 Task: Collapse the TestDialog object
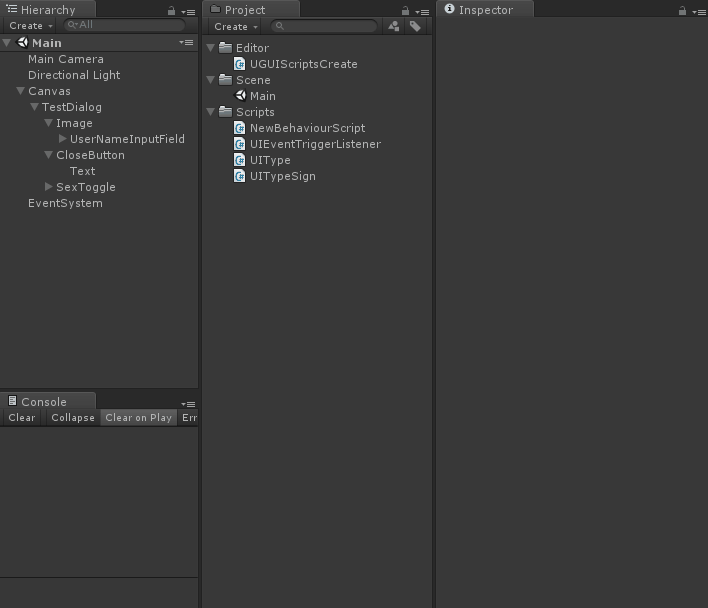click(34, 107)
